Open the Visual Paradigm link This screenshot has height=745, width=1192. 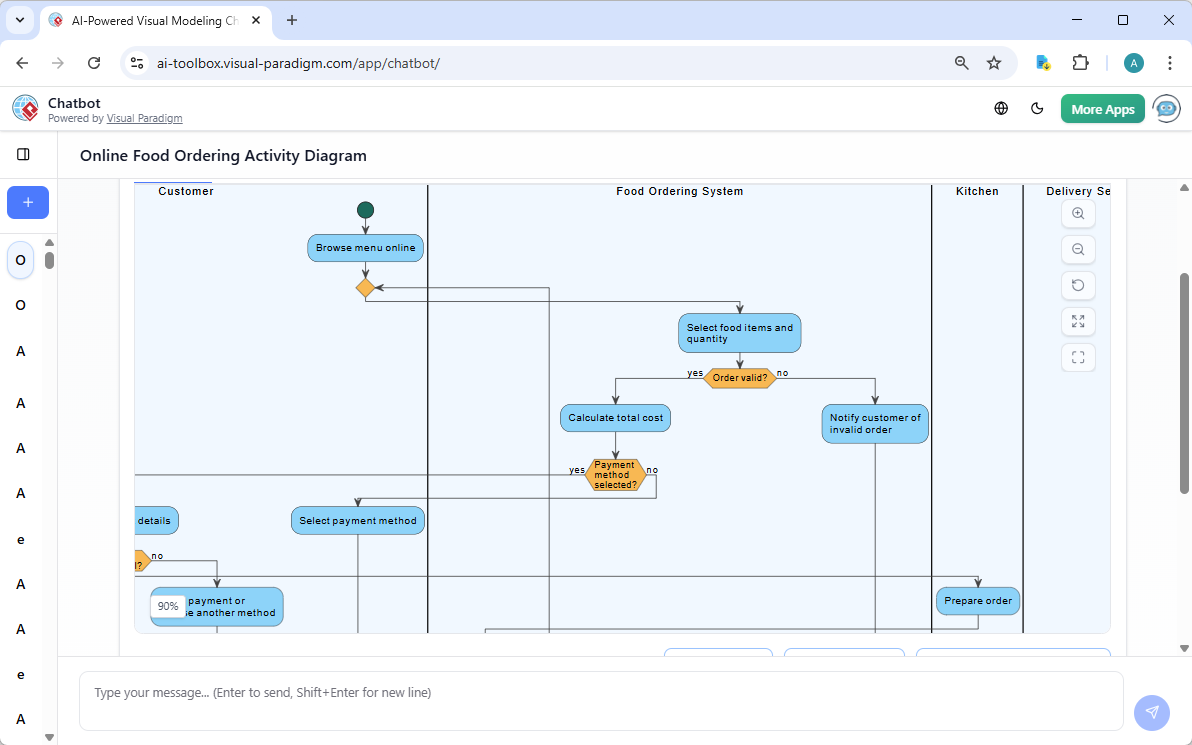pyautogui.click(x=144, y=118)
